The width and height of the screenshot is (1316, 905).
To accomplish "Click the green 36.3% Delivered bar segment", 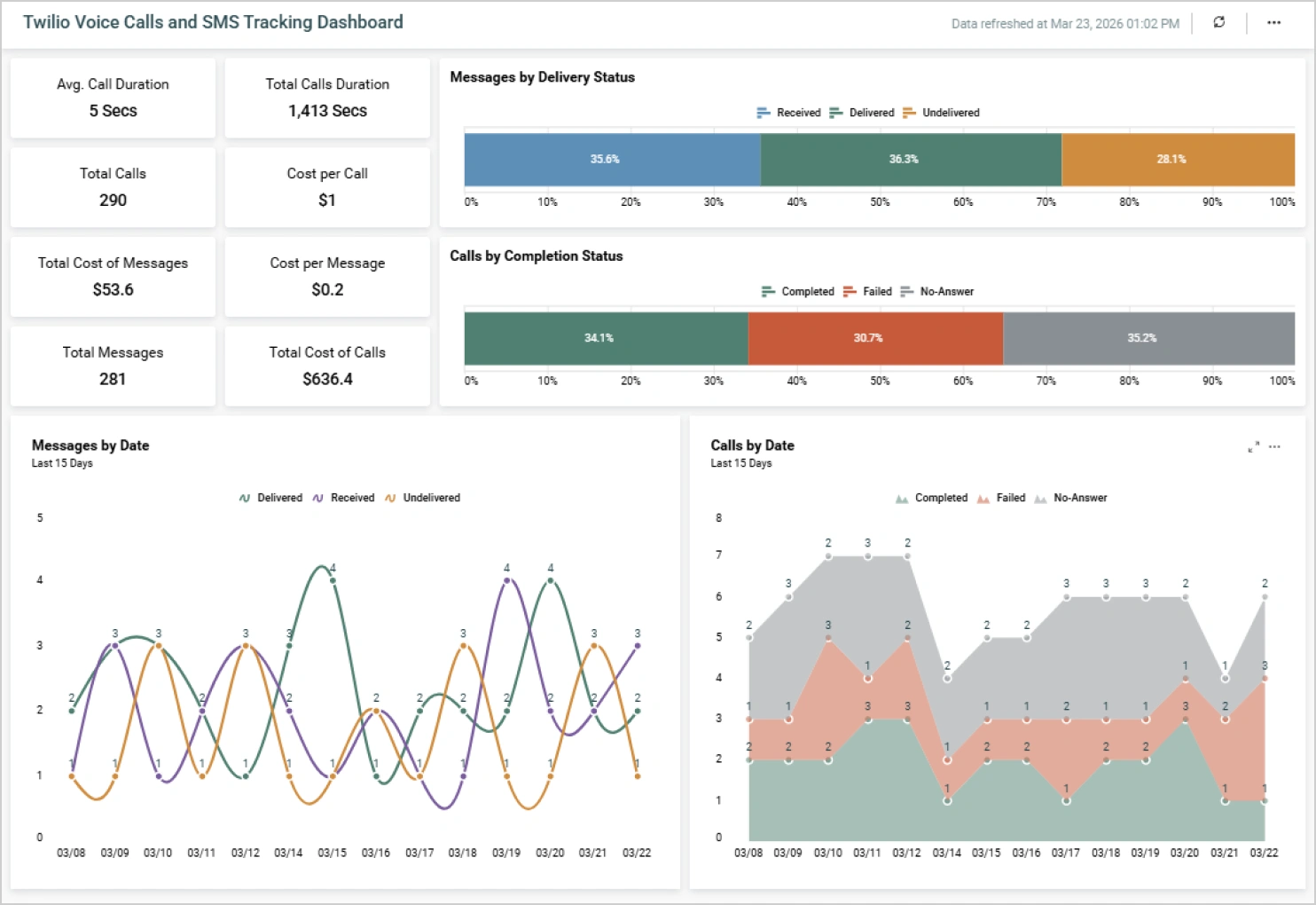I will 911,160.
